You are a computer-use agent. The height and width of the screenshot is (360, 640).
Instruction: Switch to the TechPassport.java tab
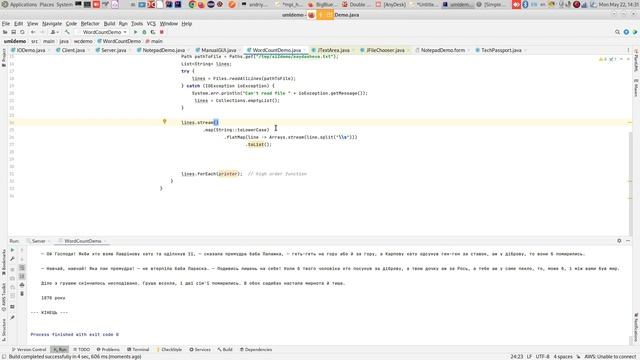(501, 50)
